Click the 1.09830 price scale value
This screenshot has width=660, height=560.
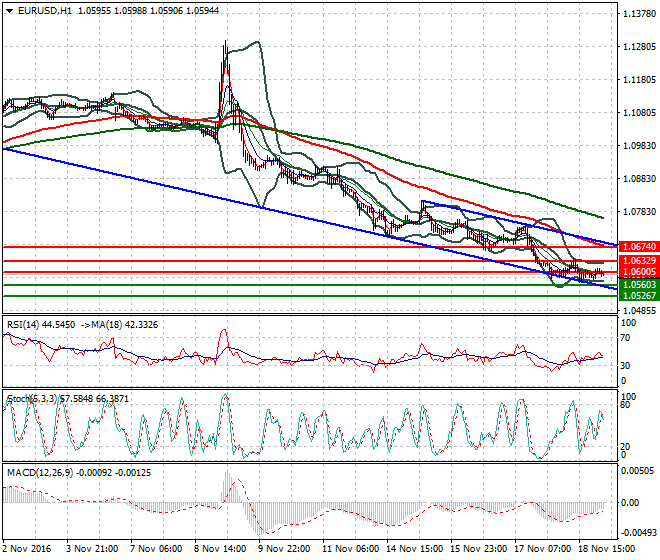[639, 145]
